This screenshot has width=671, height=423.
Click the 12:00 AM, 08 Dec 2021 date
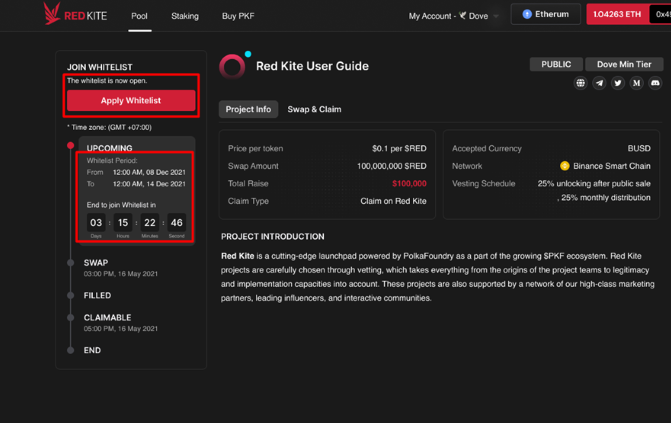click(x=149, y=172)
